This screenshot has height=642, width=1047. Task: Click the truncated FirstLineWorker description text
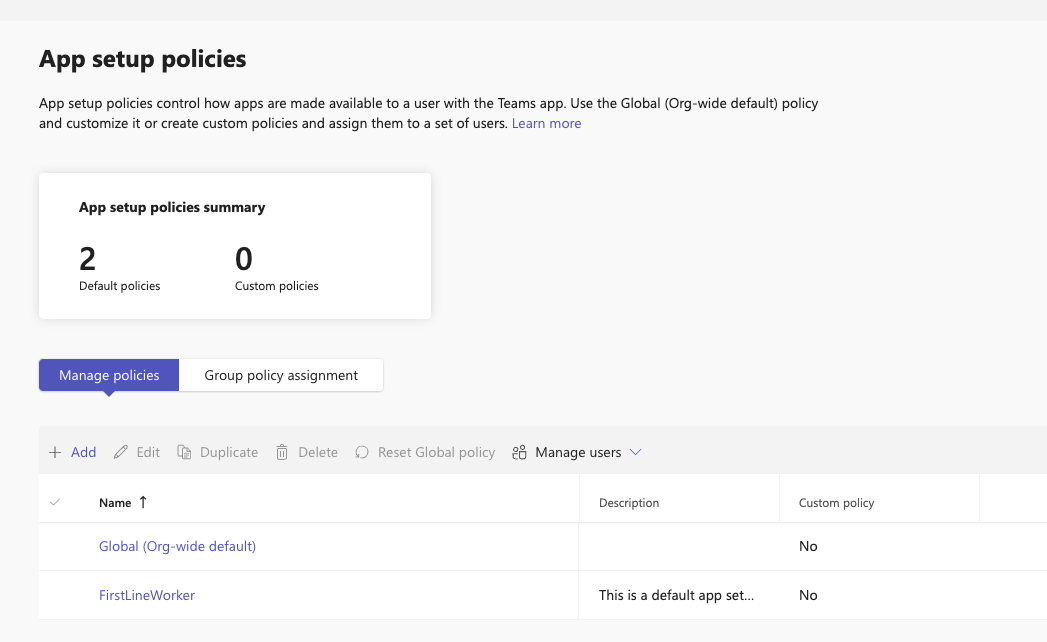(x=676, y=595)
